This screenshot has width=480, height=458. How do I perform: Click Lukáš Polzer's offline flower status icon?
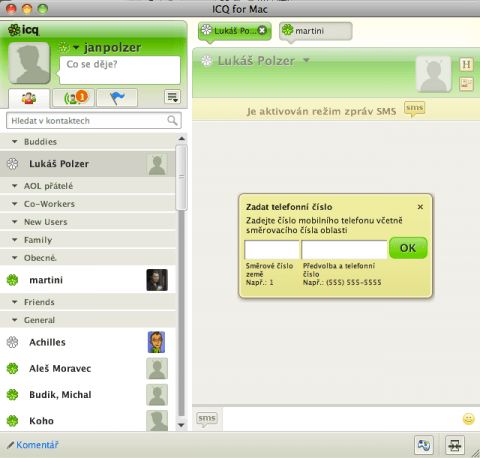[13, 164]
